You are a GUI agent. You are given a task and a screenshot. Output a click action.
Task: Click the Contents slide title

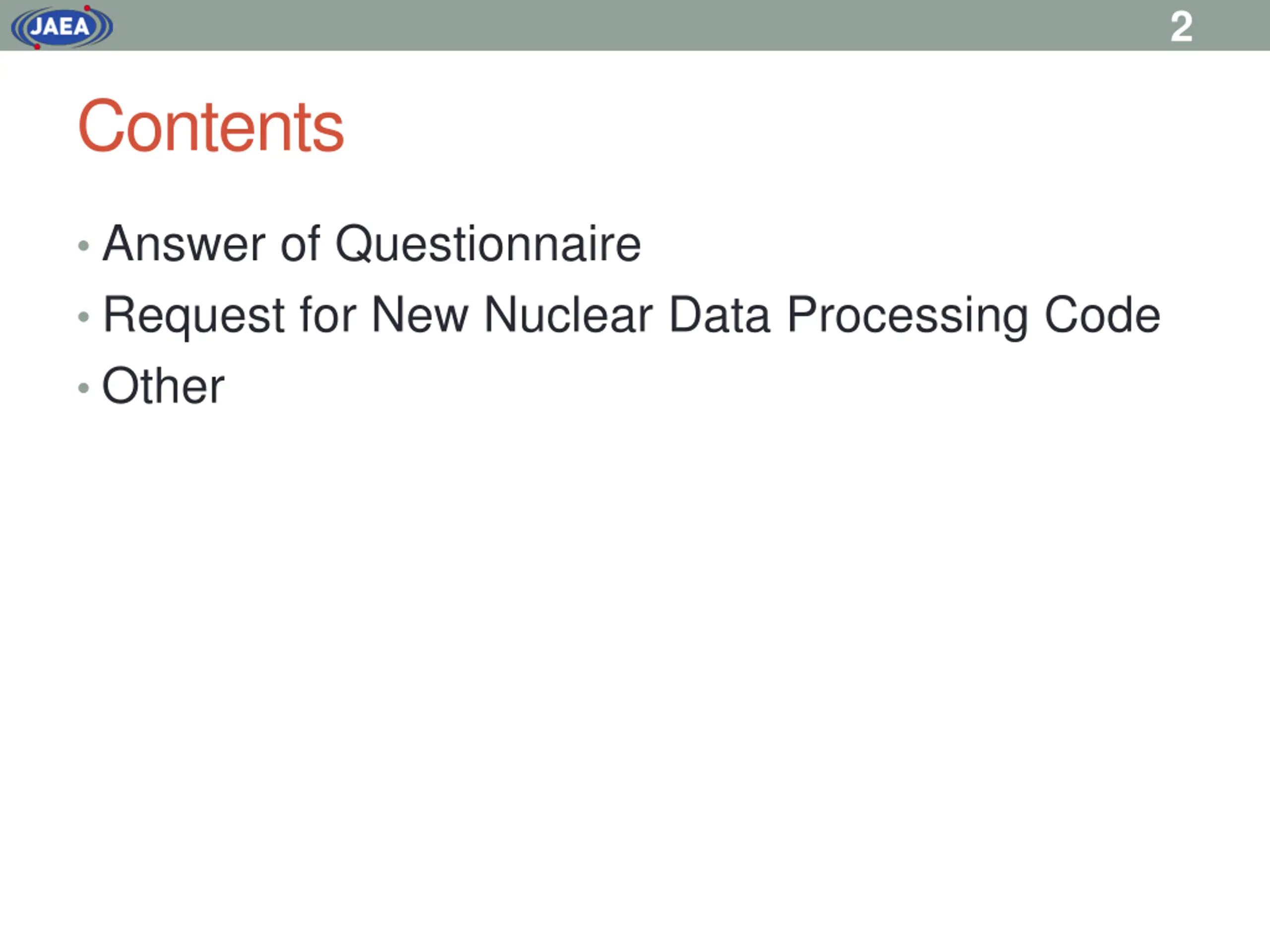point(211,125)
